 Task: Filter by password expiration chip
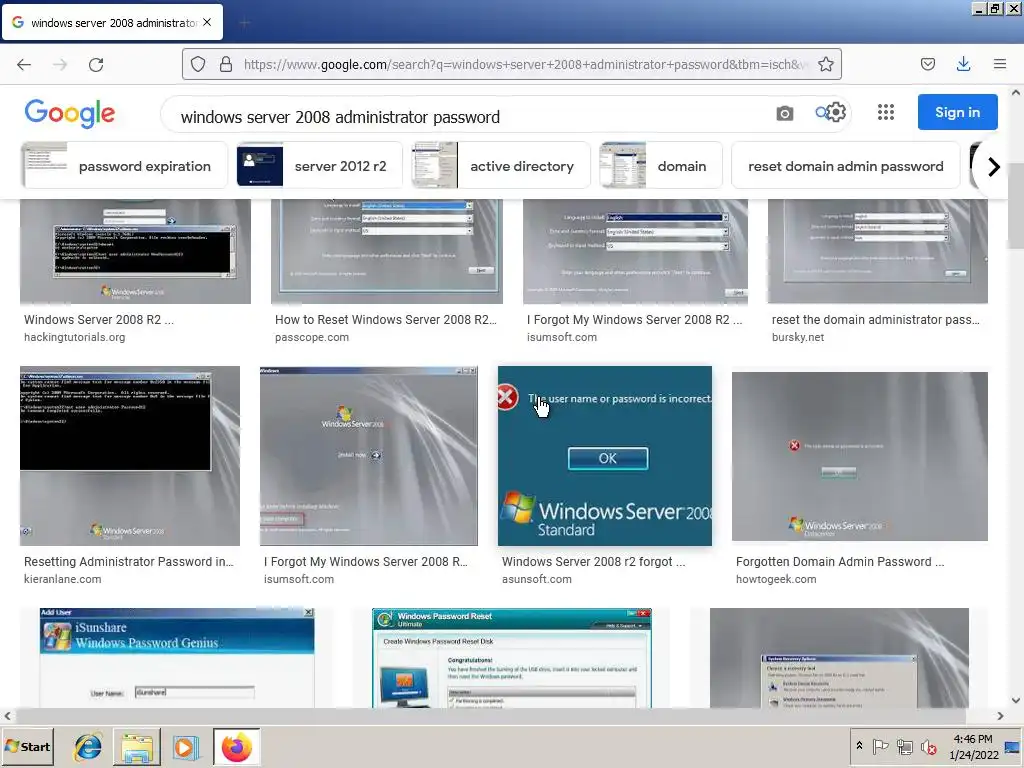coord(125,166)
